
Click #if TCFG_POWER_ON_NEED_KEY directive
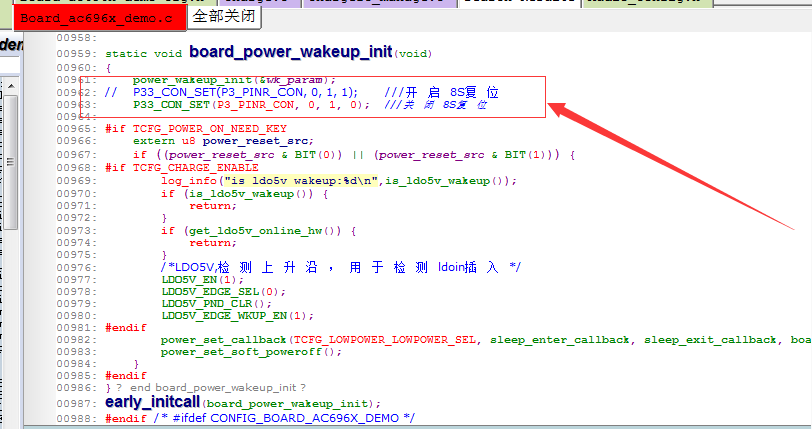click(196, 128)
